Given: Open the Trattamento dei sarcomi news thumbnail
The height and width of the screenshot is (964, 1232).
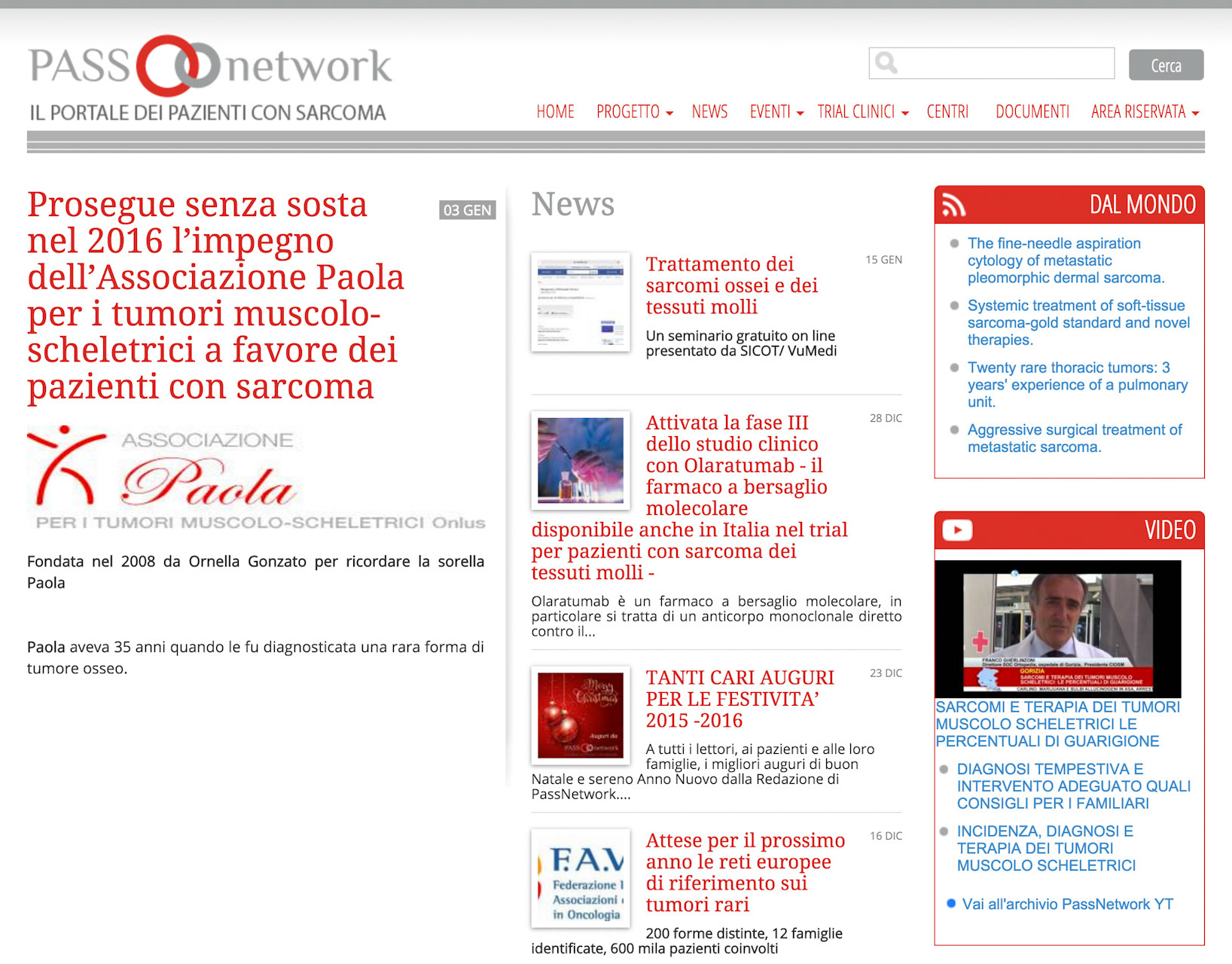Looking at the screenshot, I should point(581,302).
